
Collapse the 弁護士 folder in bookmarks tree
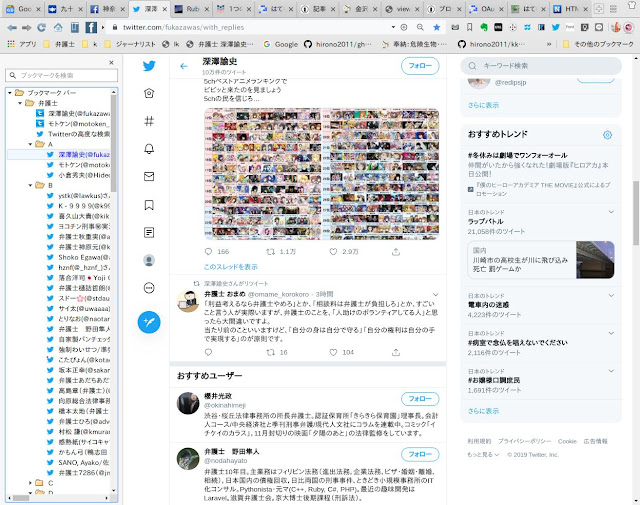pos(20,103)
